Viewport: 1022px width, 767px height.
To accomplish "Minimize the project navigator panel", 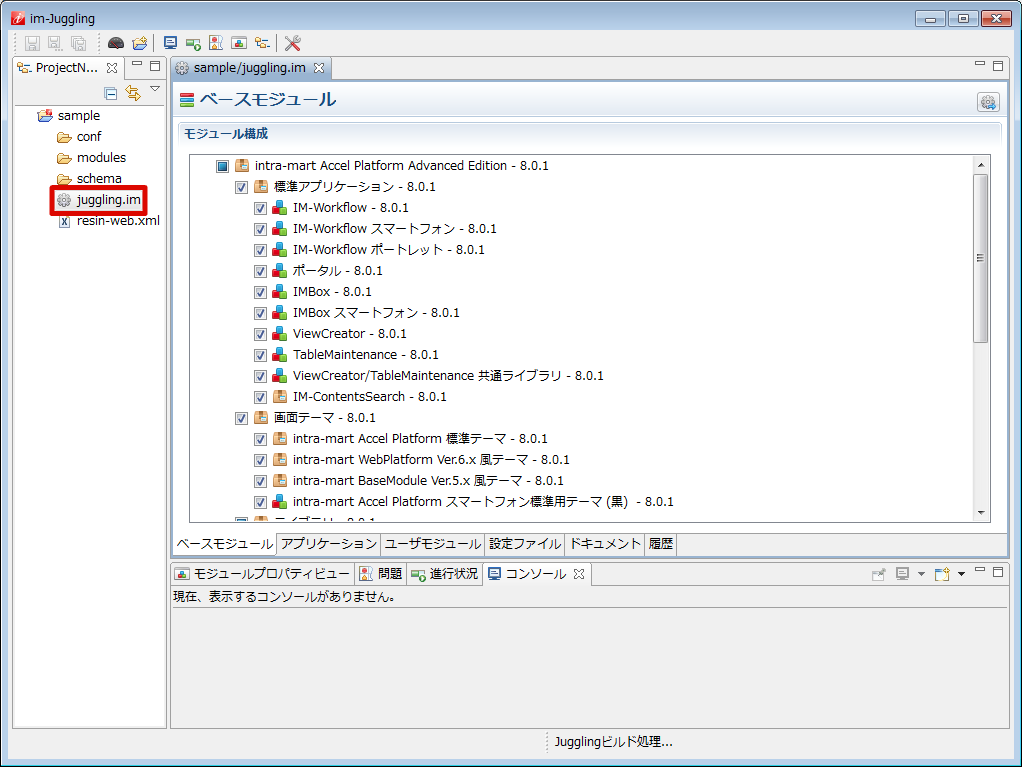I will click(x=137, y=65).
